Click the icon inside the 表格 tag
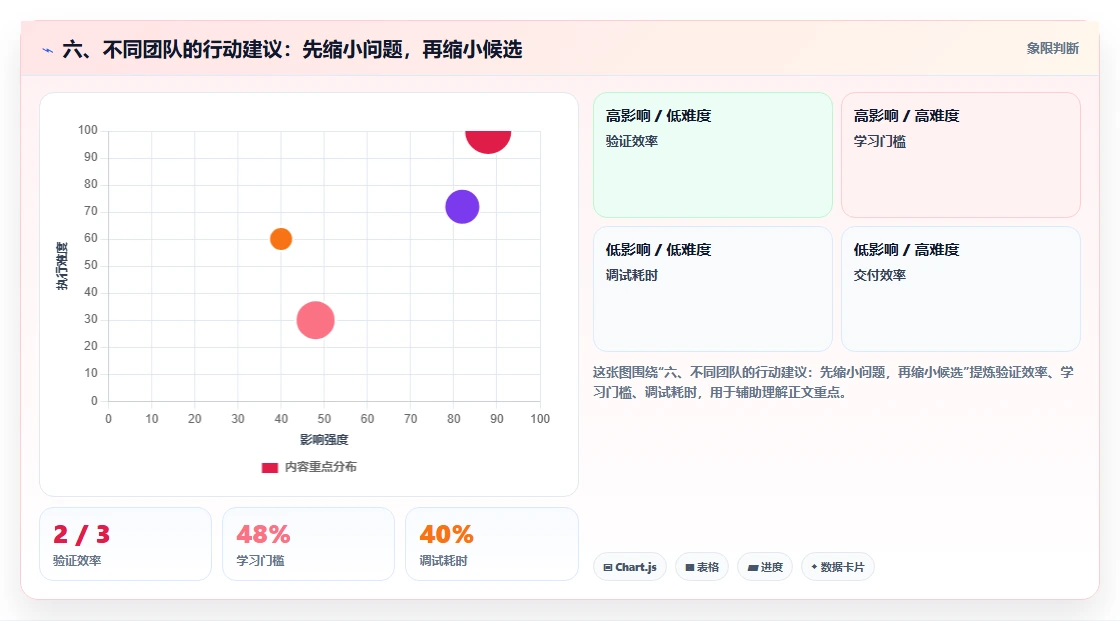 point(689,567)
